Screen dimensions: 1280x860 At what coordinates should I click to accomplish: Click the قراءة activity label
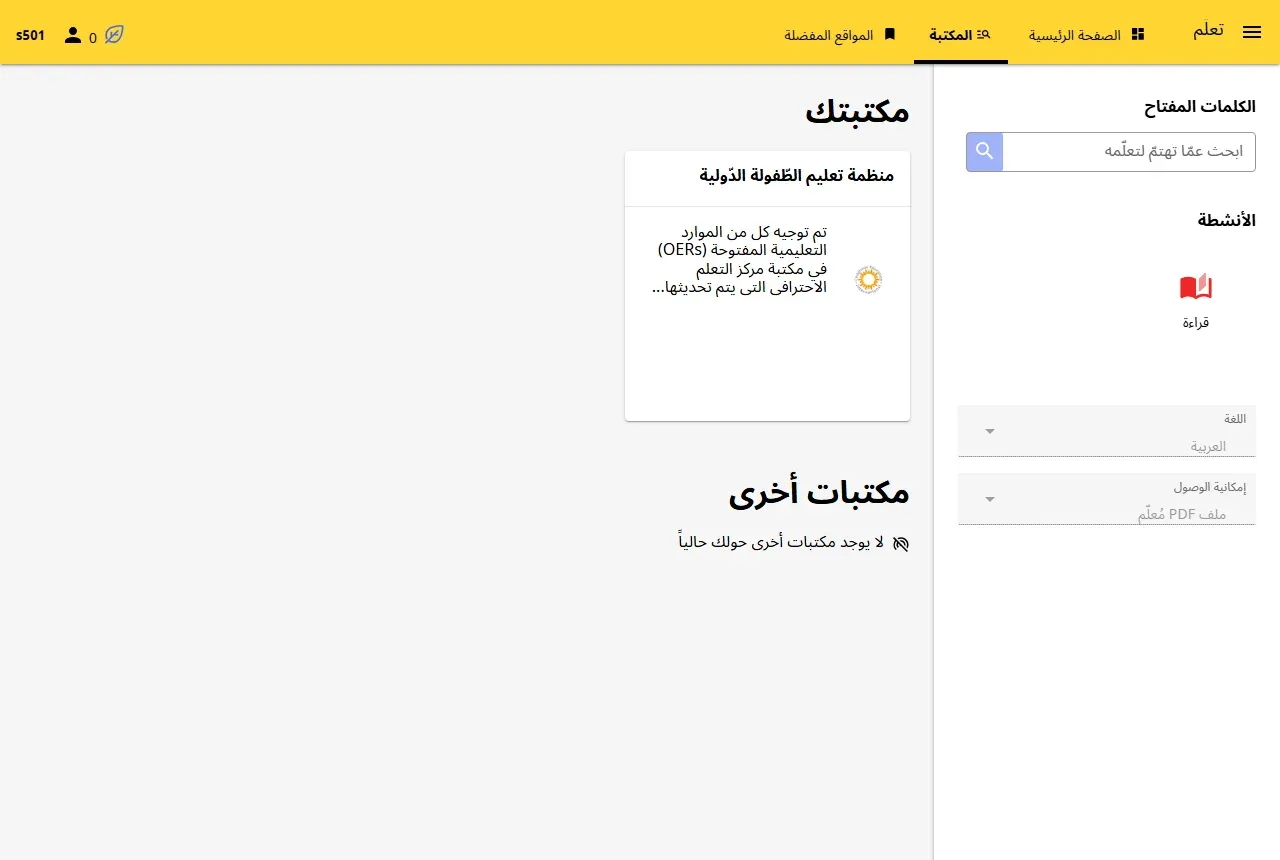pyautogui.click(x=1196, y=323)
